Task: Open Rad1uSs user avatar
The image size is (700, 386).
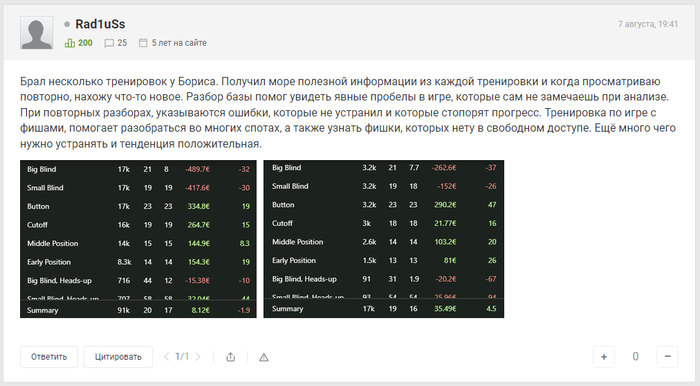Action: (37, 33)
